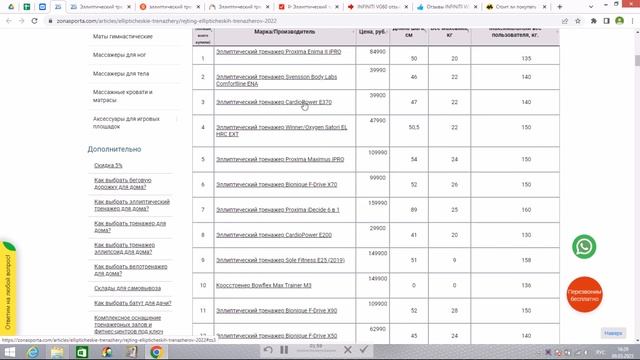Open CardioPower E370 trainer link

[x=273, y=102]
